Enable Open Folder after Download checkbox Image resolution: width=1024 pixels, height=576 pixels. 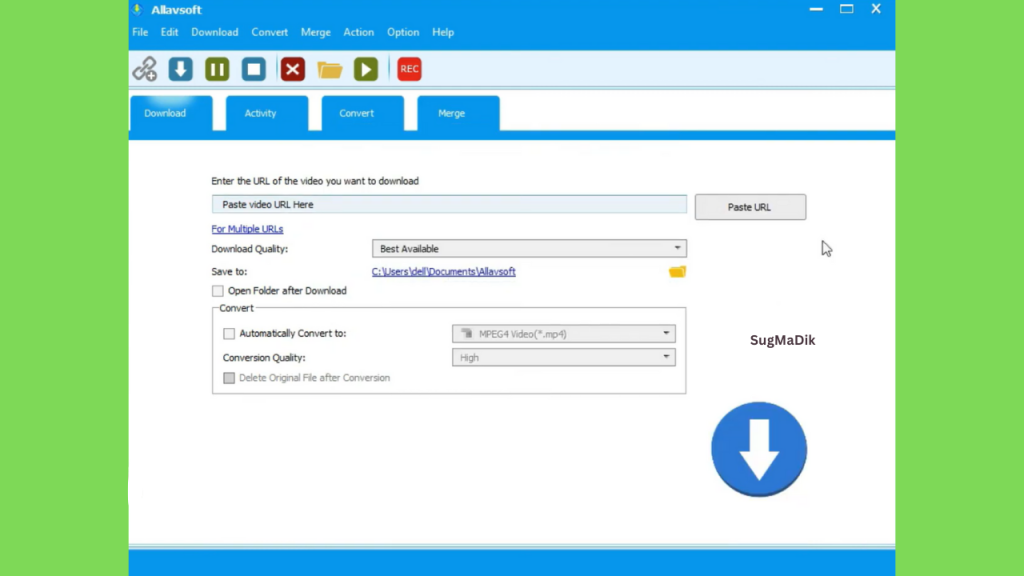click(x=217, y=291)
